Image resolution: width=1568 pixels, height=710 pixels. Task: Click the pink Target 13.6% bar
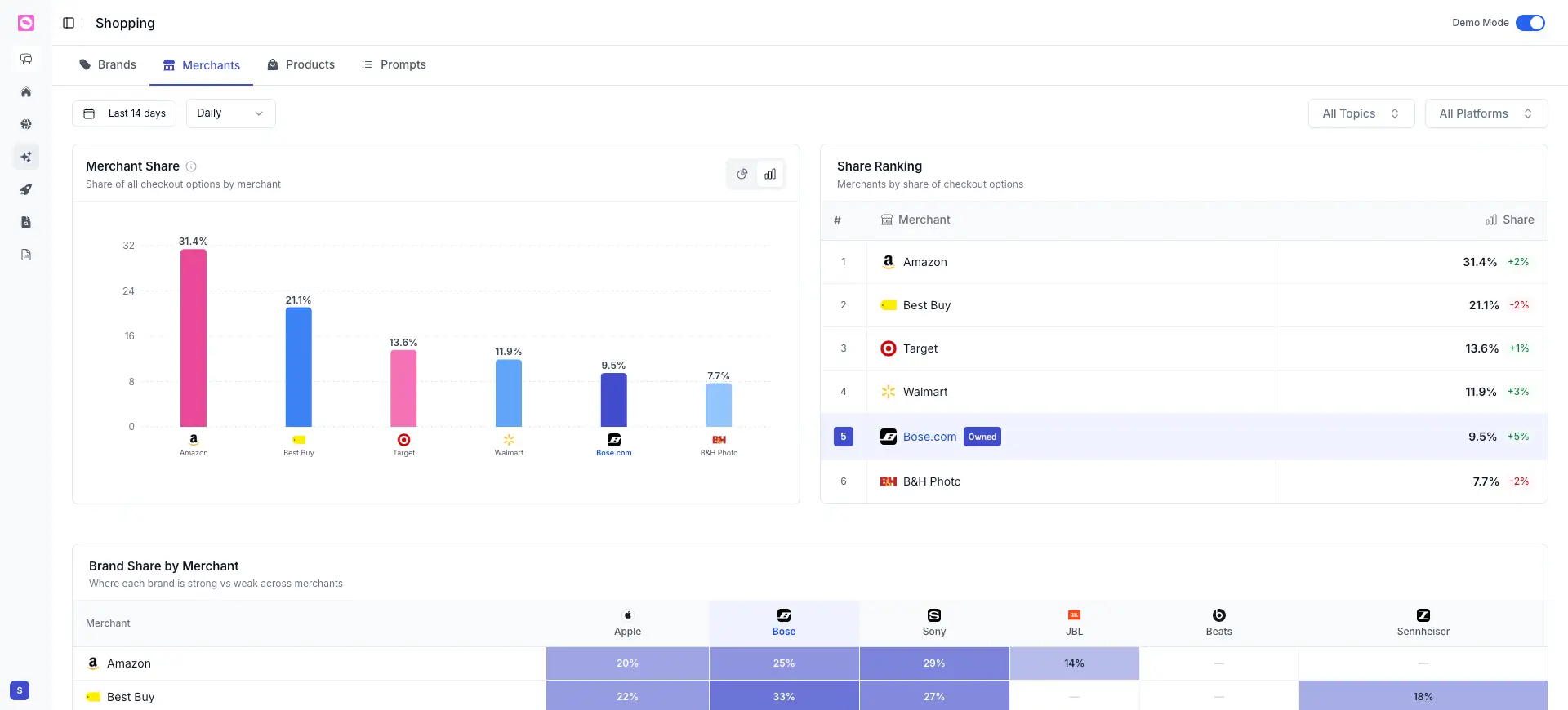pyautogui.click(x=403, y=388)
